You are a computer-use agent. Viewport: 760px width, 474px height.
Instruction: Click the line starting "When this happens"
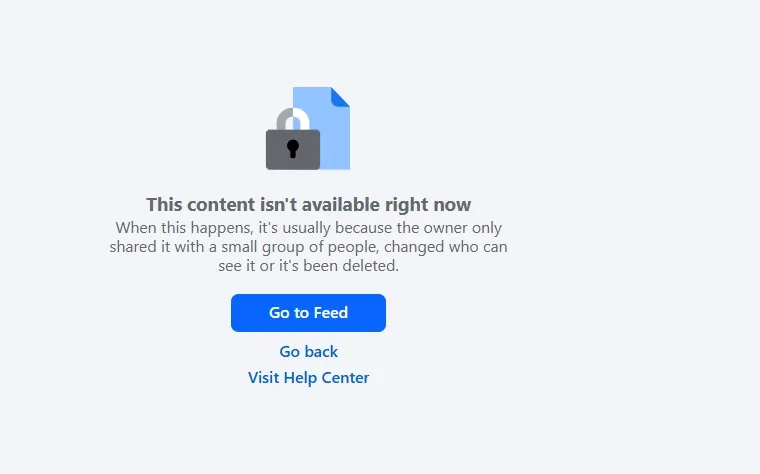click(x=308, y=228)
